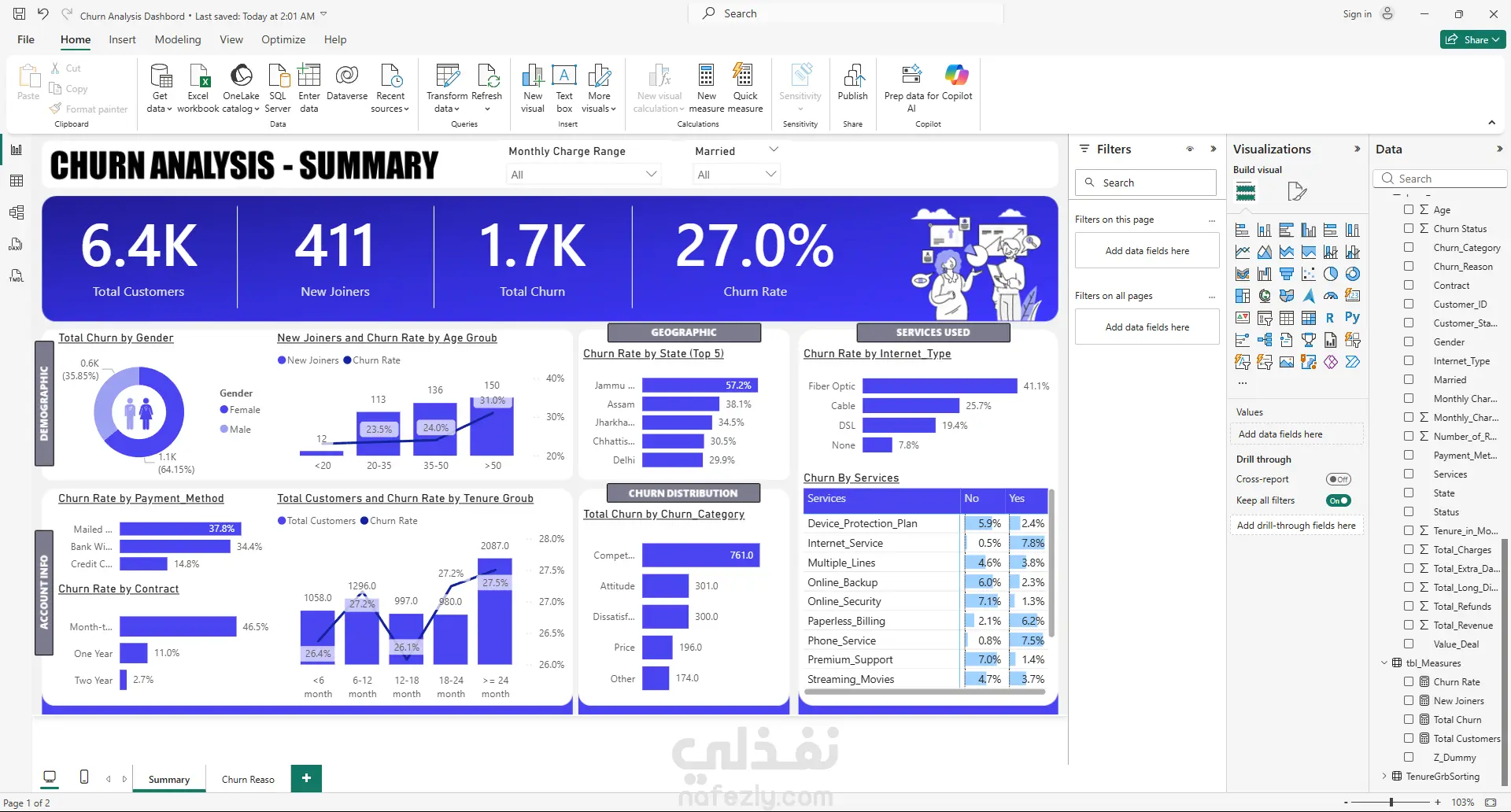Insert a Text box
The image size is (1511, 812).
564,88
